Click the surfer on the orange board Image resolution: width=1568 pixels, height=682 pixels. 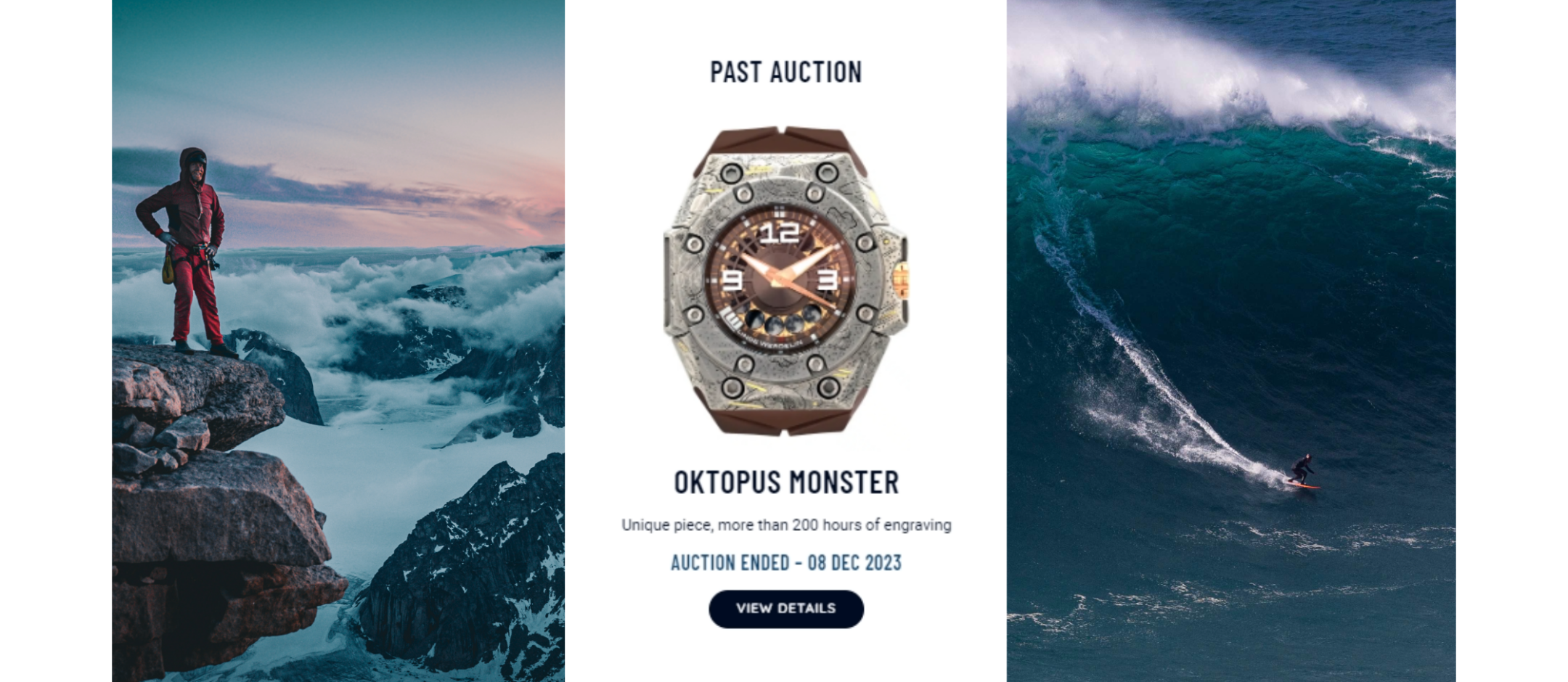pyautogui.click(x=1303, y=472)
